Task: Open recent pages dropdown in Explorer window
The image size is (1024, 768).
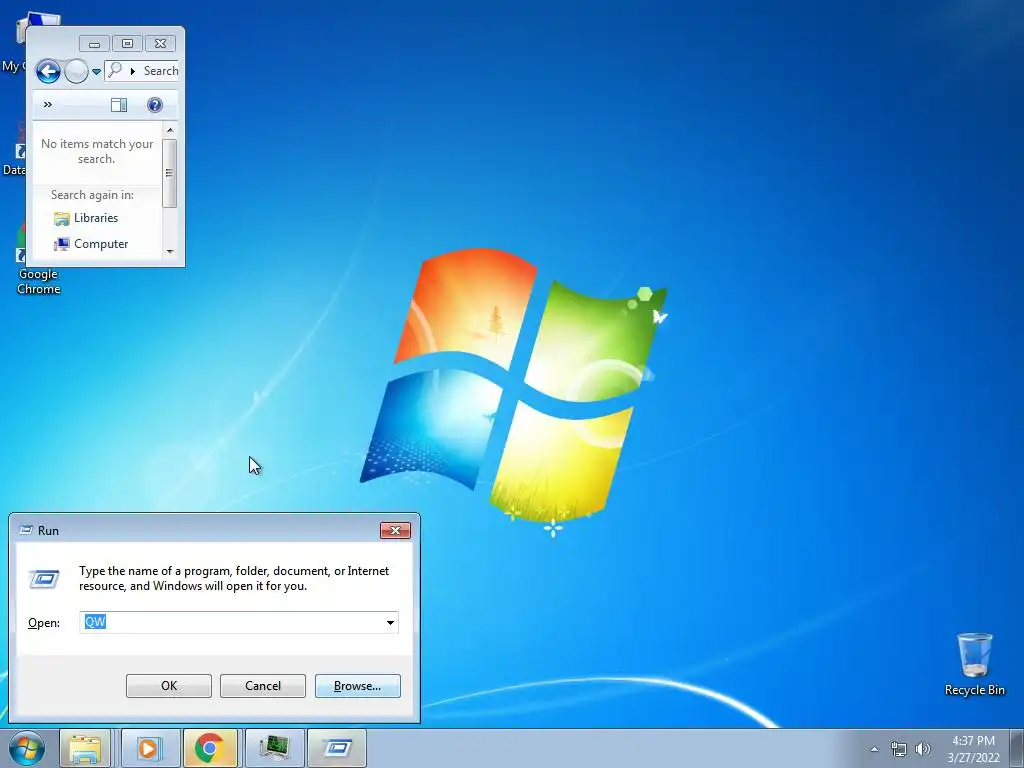Action: 96,71
